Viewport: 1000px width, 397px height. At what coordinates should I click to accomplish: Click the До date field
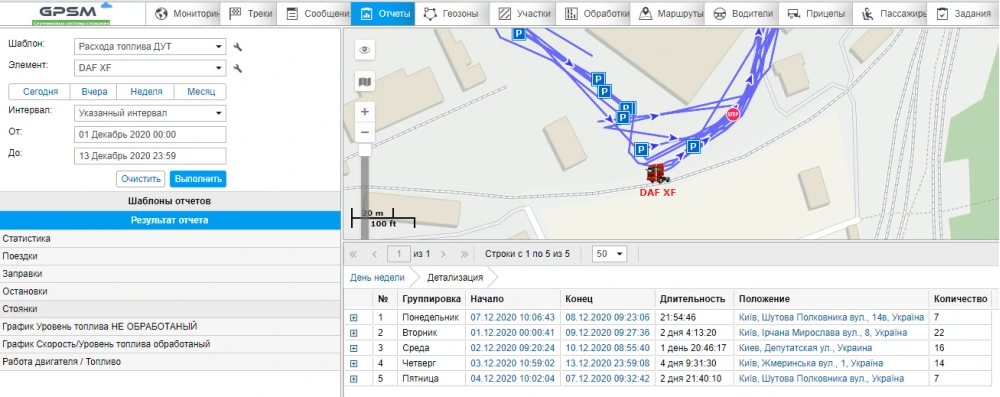click(x=150, y=156)
